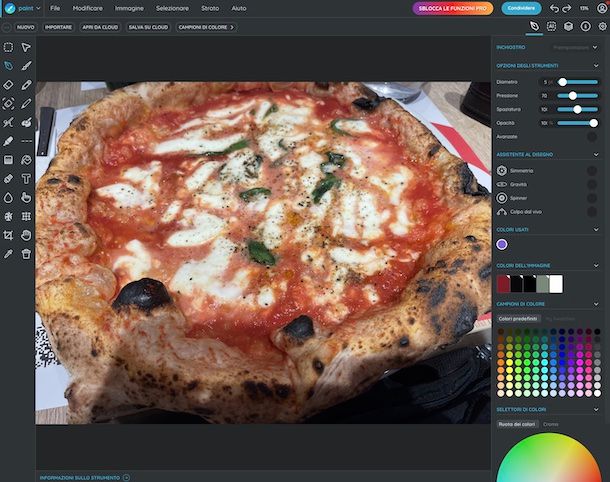
Task: Select the thin pencil tool
Action: click(x=26, y=103)
